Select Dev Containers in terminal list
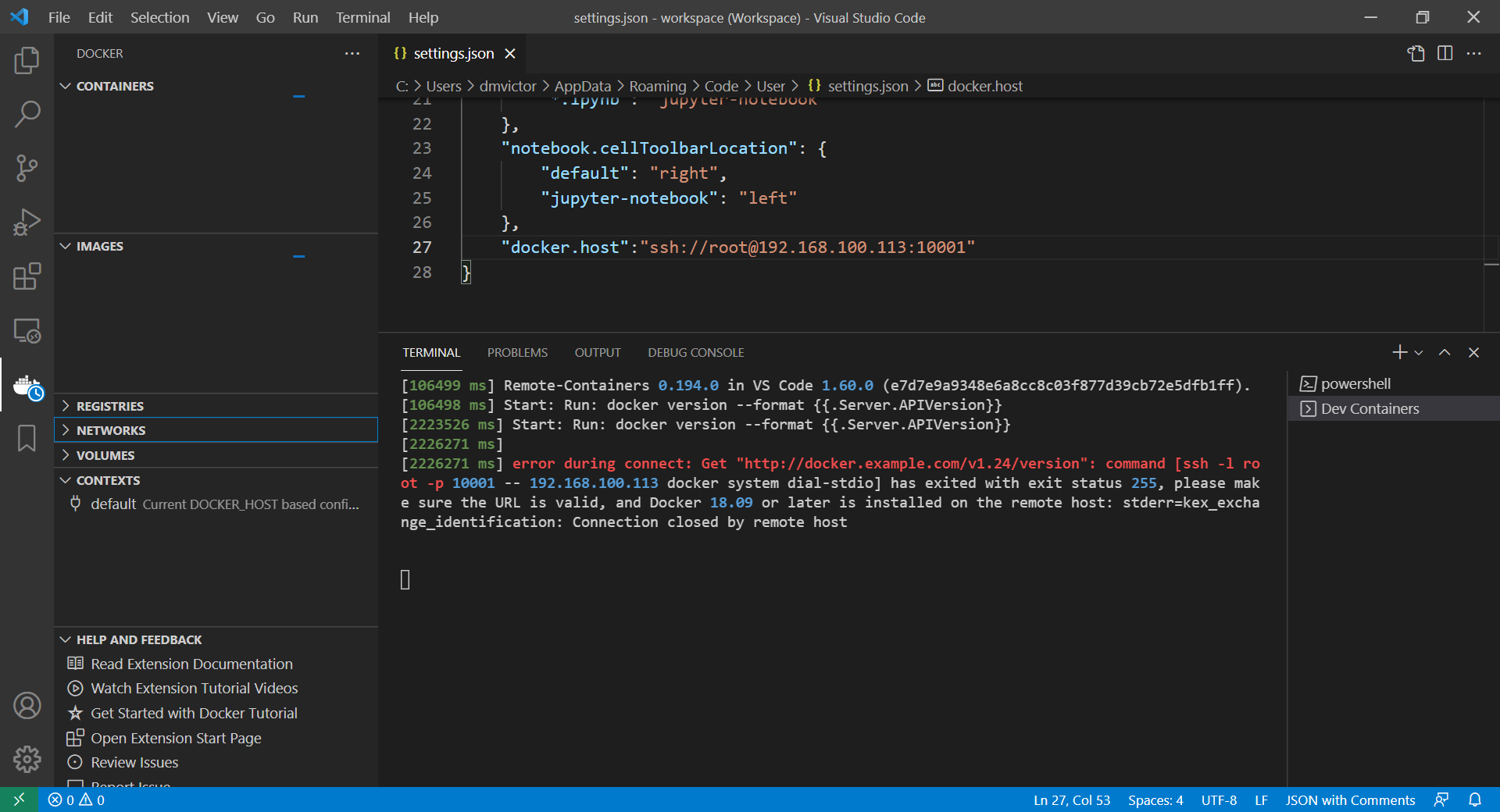1500x812 pixels. pyautogui.click(x=1370, y=408)
